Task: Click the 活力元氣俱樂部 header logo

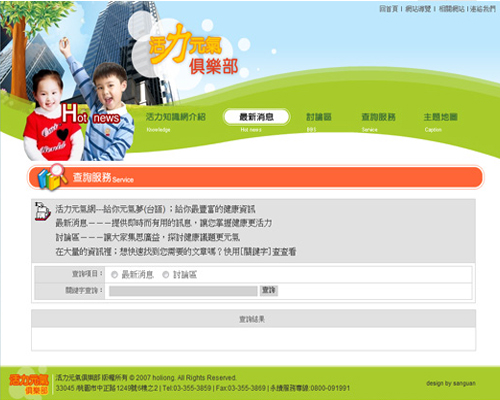Action: 193,50
